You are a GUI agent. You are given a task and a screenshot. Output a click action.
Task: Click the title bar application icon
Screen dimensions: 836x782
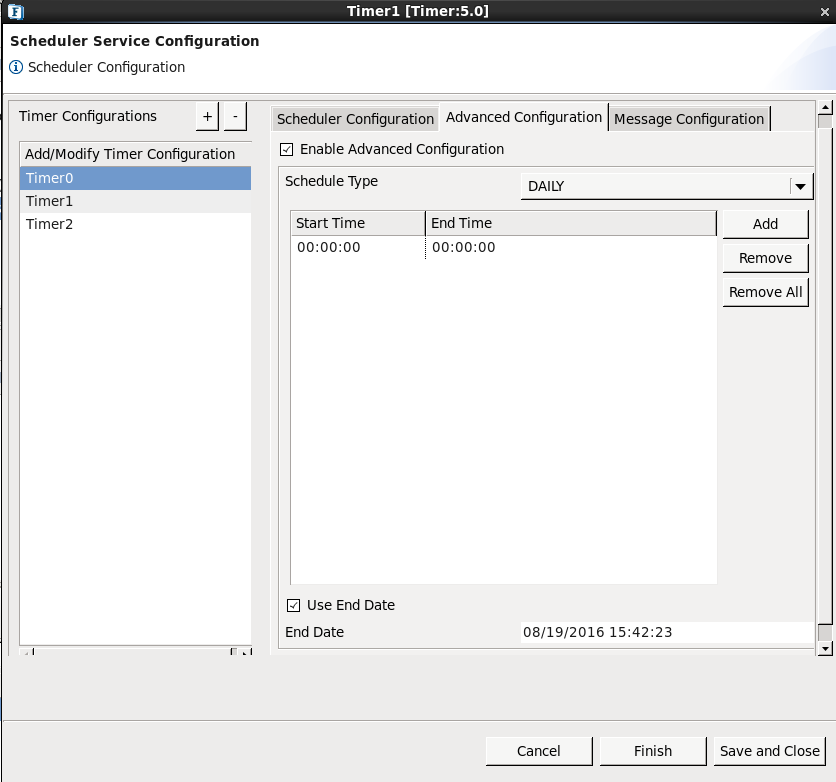pyautogui.click(x=15, y=11)
